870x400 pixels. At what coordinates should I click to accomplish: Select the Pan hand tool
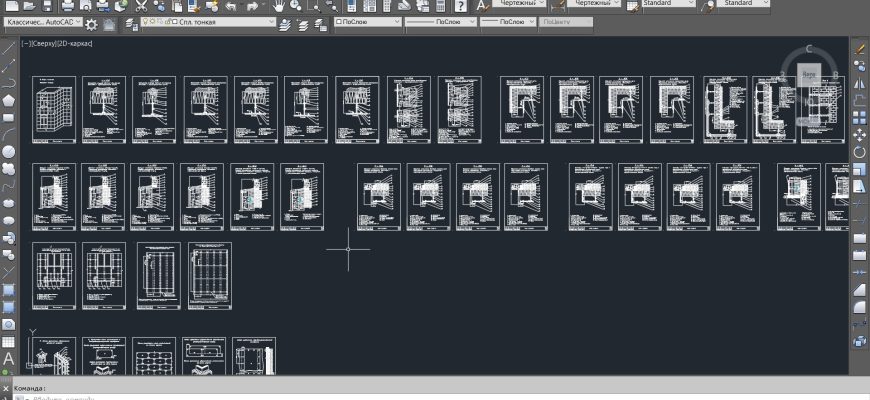coord(278,5)
